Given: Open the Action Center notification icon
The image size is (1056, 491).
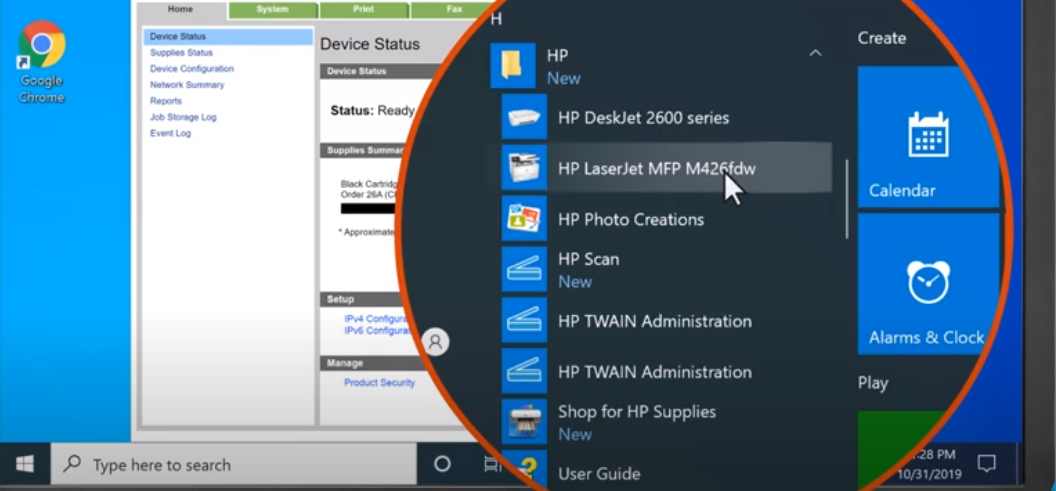Looking at the screenshot, I should (987, 463).
